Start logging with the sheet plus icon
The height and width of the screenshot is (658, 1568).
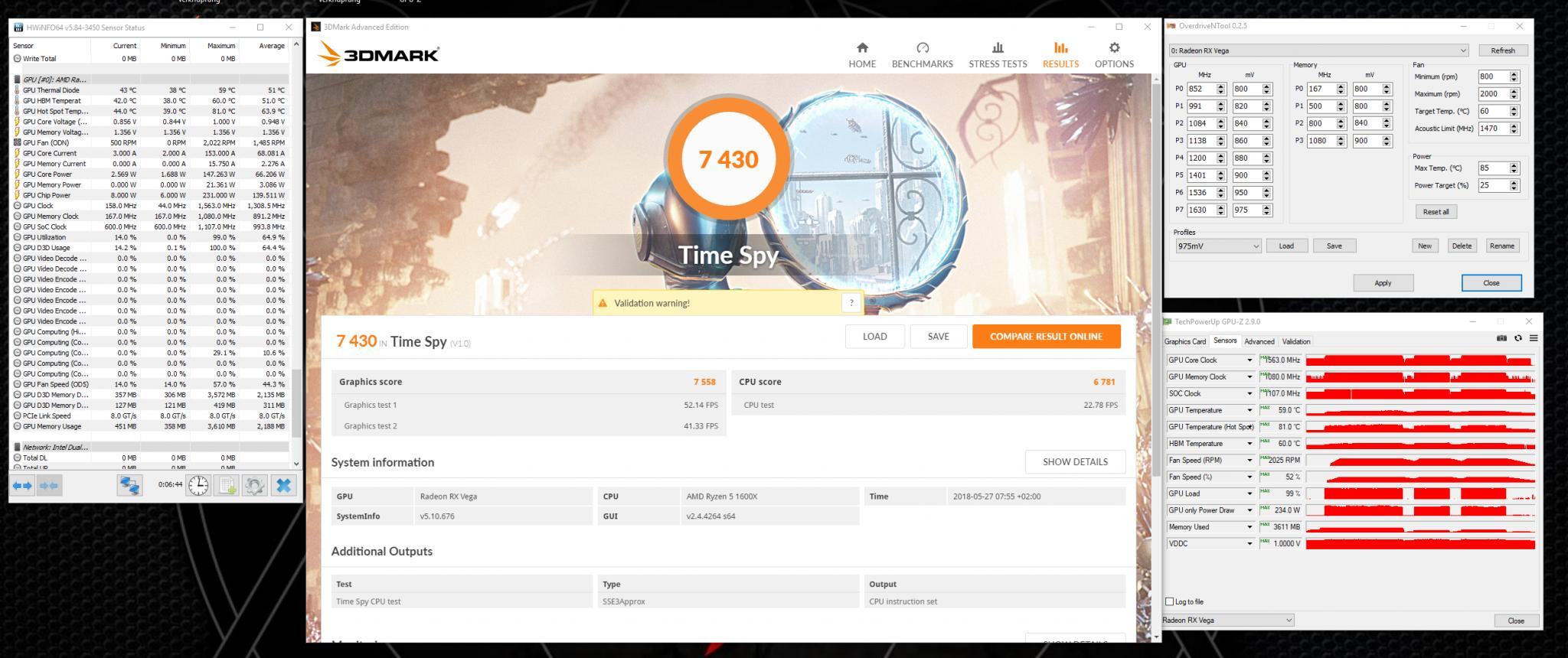coord(227,485)
